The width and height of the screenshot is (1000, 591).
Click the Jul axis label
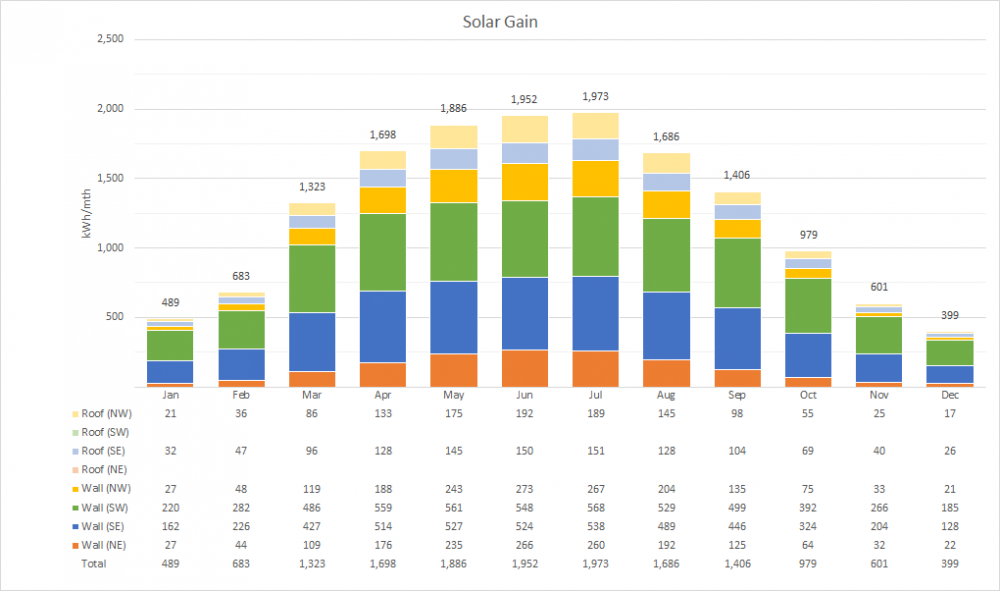point(595,395)
